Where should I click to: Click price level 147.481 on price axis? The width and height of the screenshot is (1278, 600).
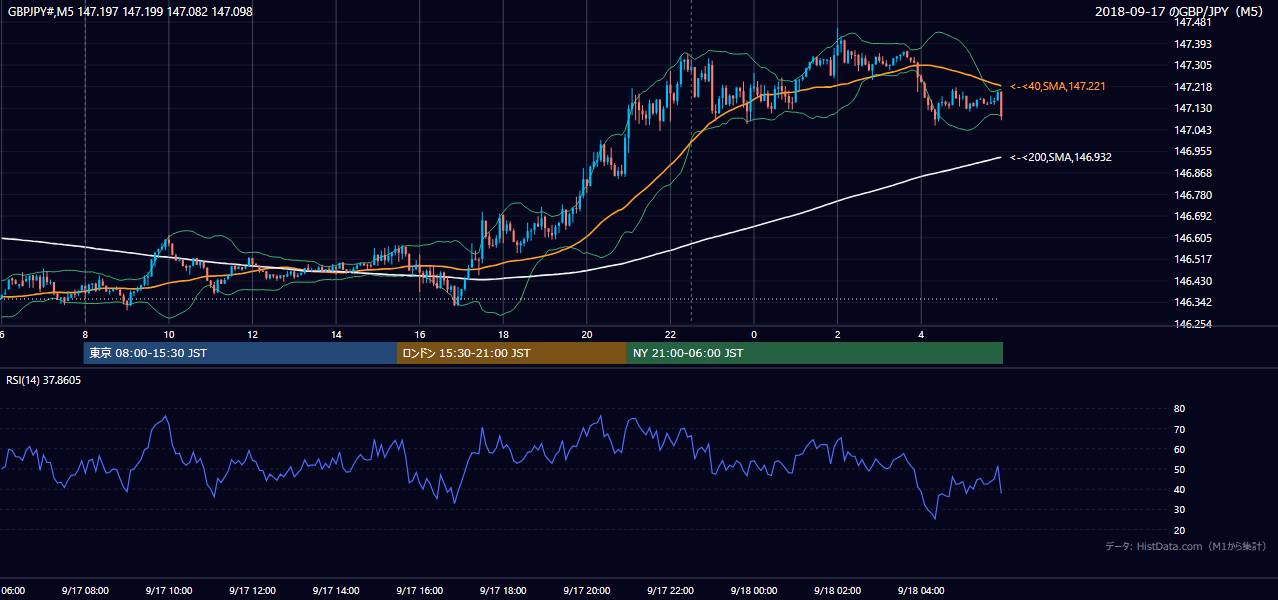pyautogui.click(x=1194, y=23)
